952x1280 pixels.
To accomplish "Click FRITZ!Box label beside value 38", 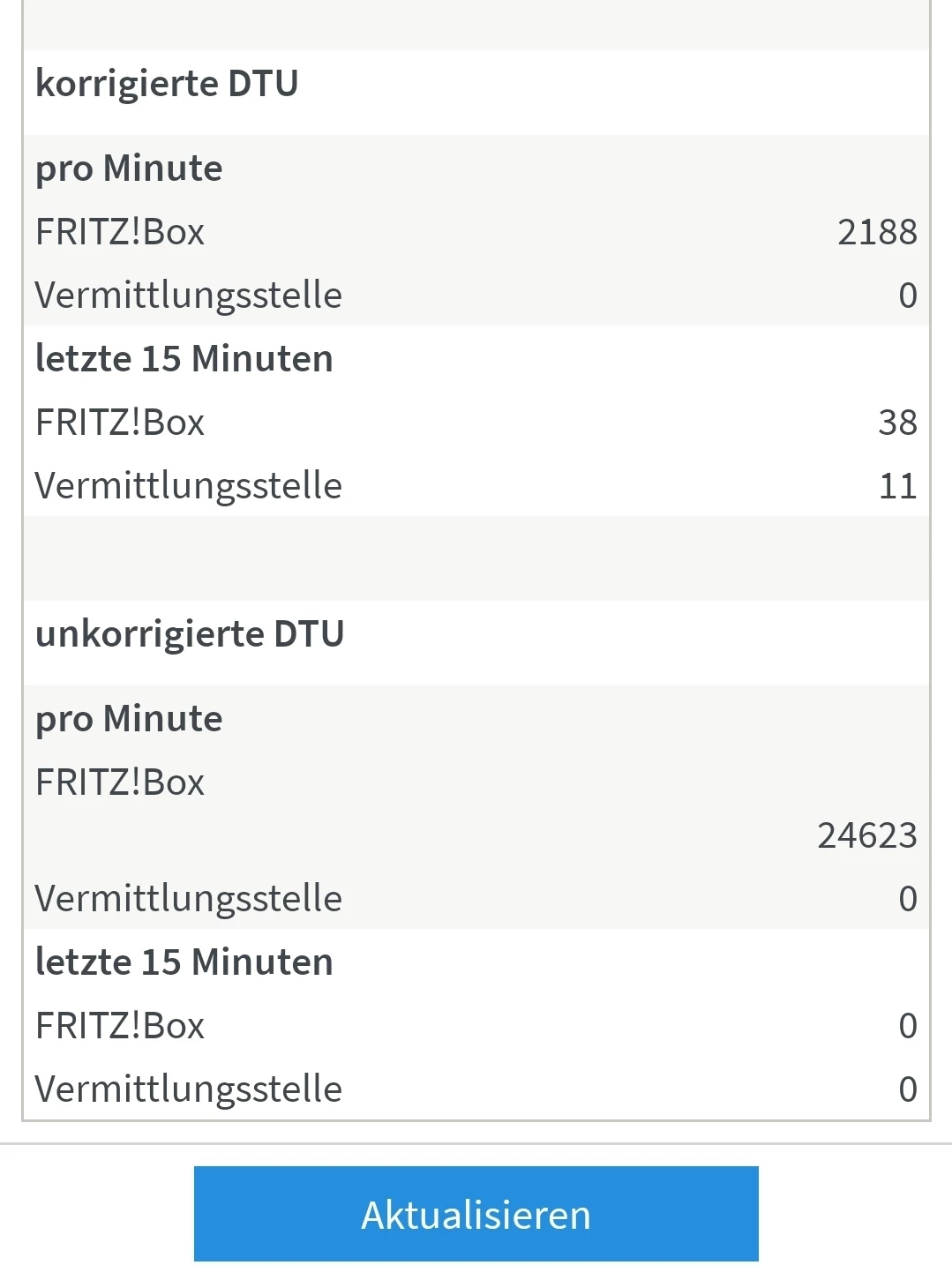I will coord(120,423).
